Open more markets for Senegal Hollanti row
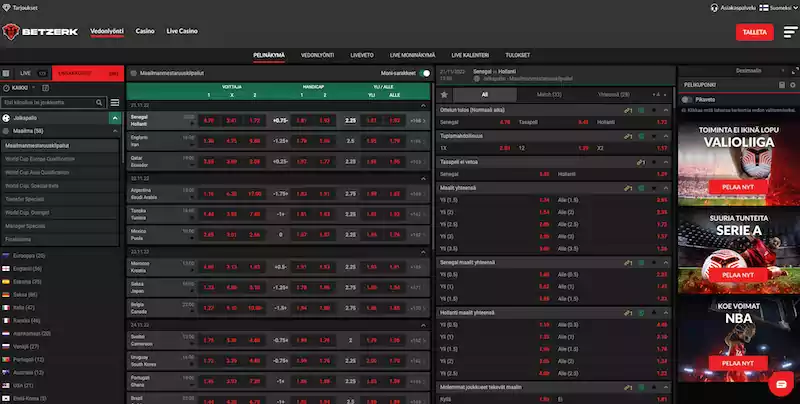This screenshot has height=404, width=800. click(x=418, y=121)
